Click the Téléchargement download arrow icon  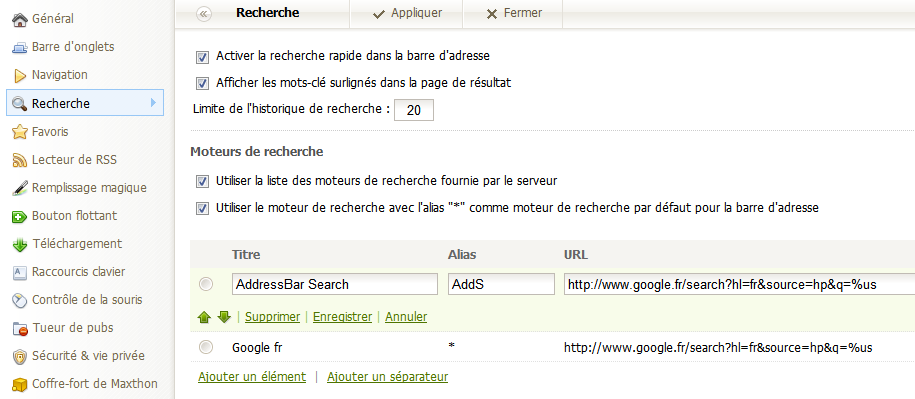pos(20,244)
